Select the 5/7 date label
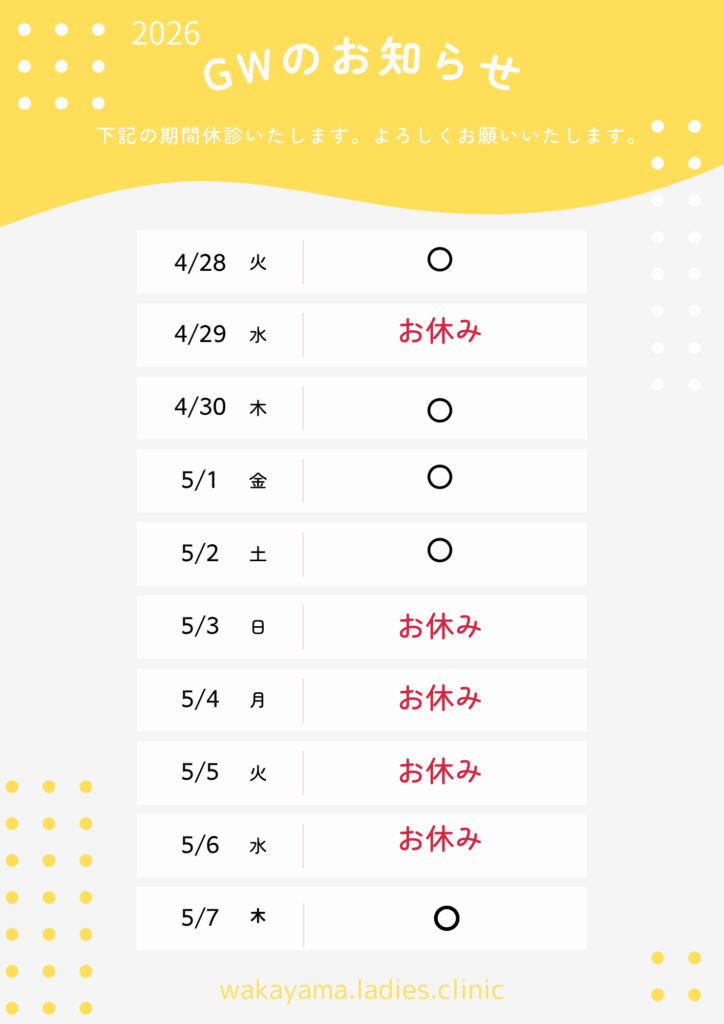The image size is (724, 1024). tap(200, 916)
